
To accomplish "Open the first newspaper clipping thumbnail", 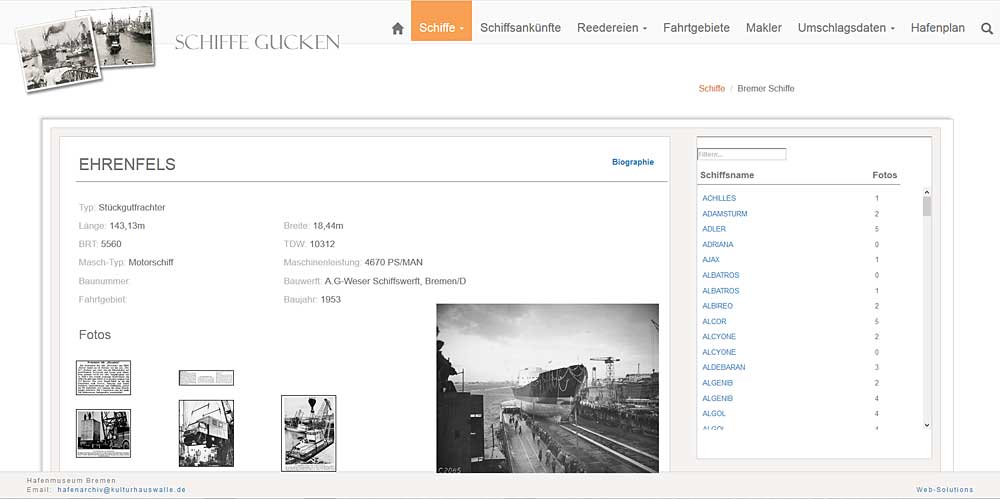I will click(x=103, y=378).
